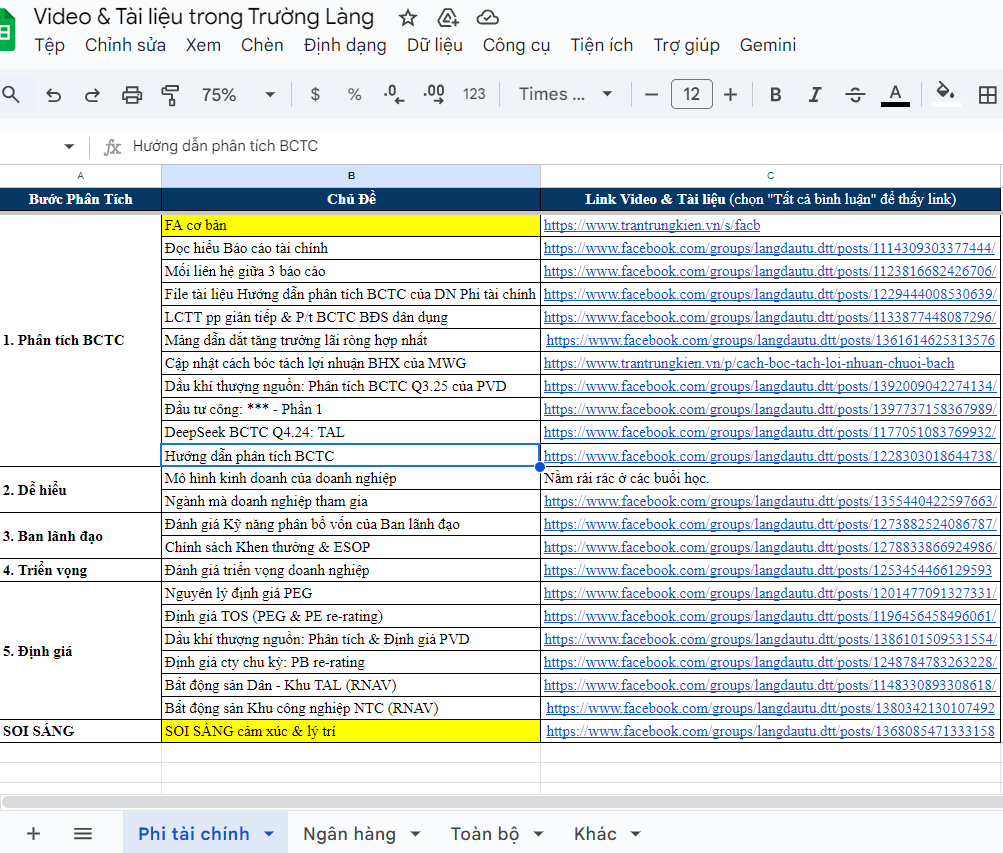Select column A header

point(81,175)
